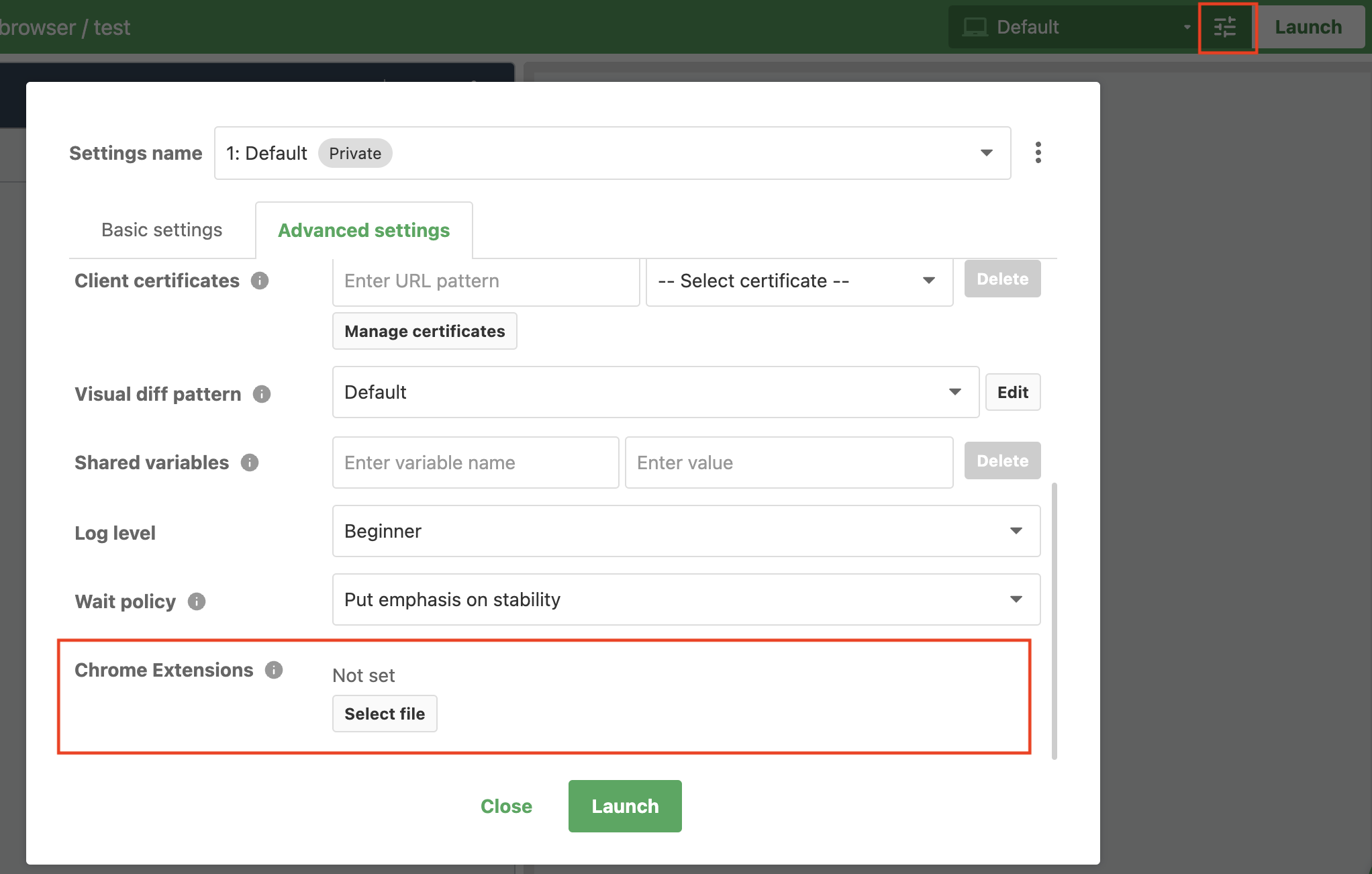
Task: Delete the shared variable row
Action: (x=1003, y=460)
